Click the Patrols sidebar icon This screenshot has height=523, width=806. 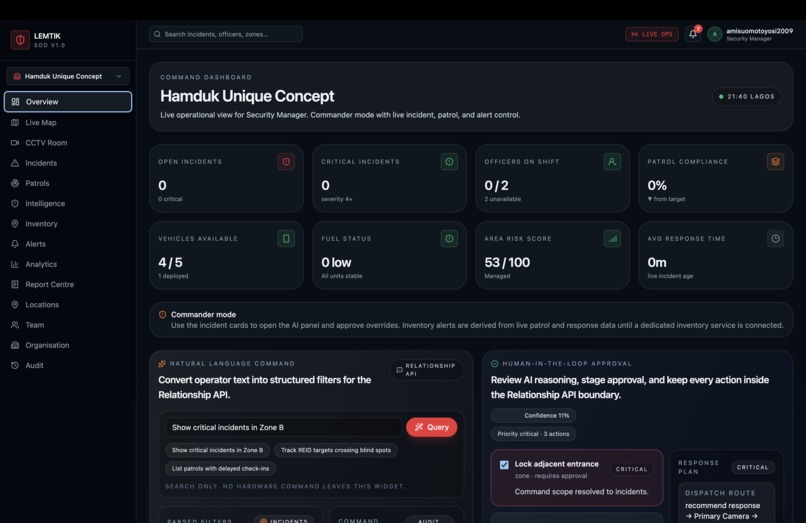15,183
